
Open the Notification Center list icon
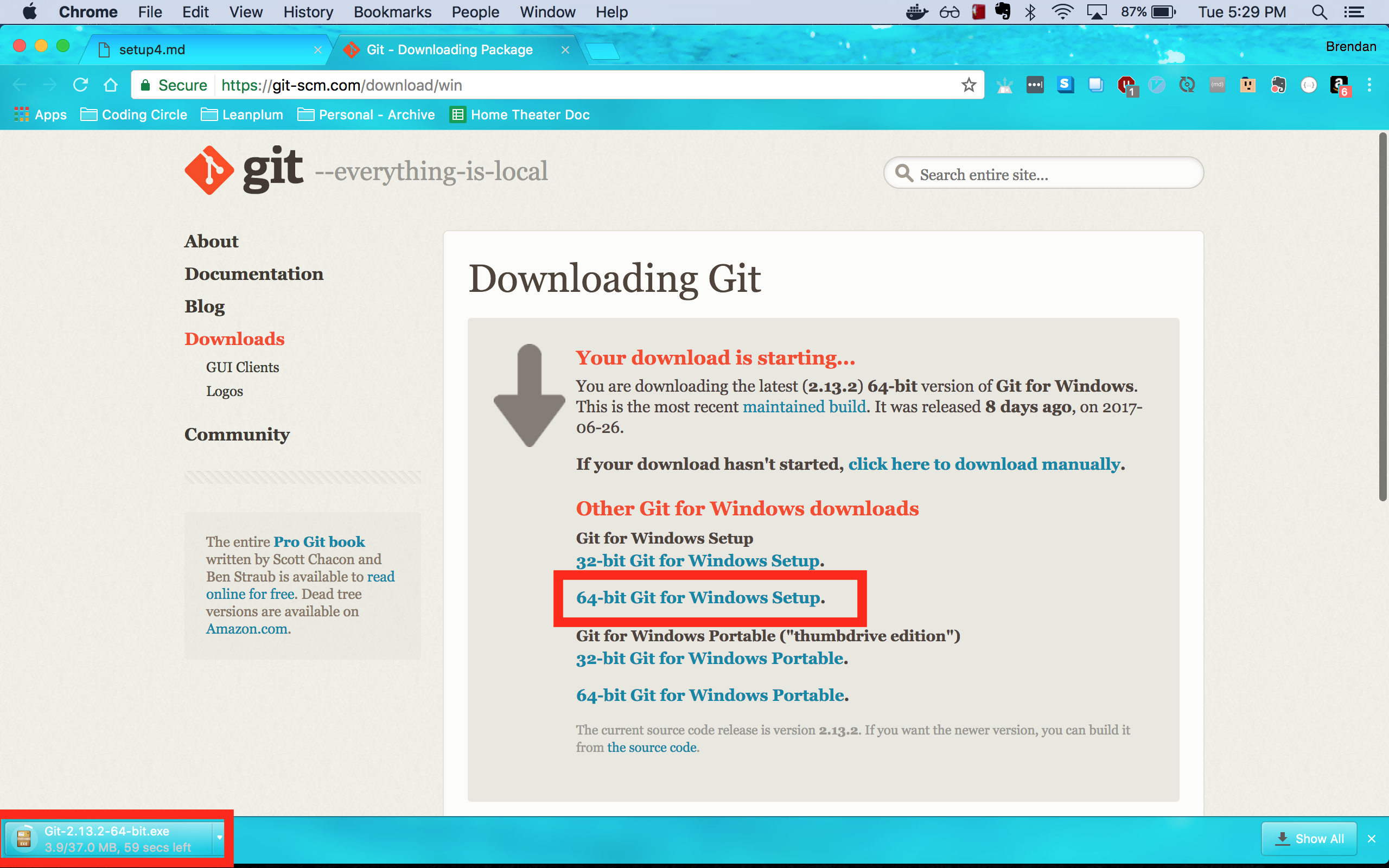pos(1354,12)
